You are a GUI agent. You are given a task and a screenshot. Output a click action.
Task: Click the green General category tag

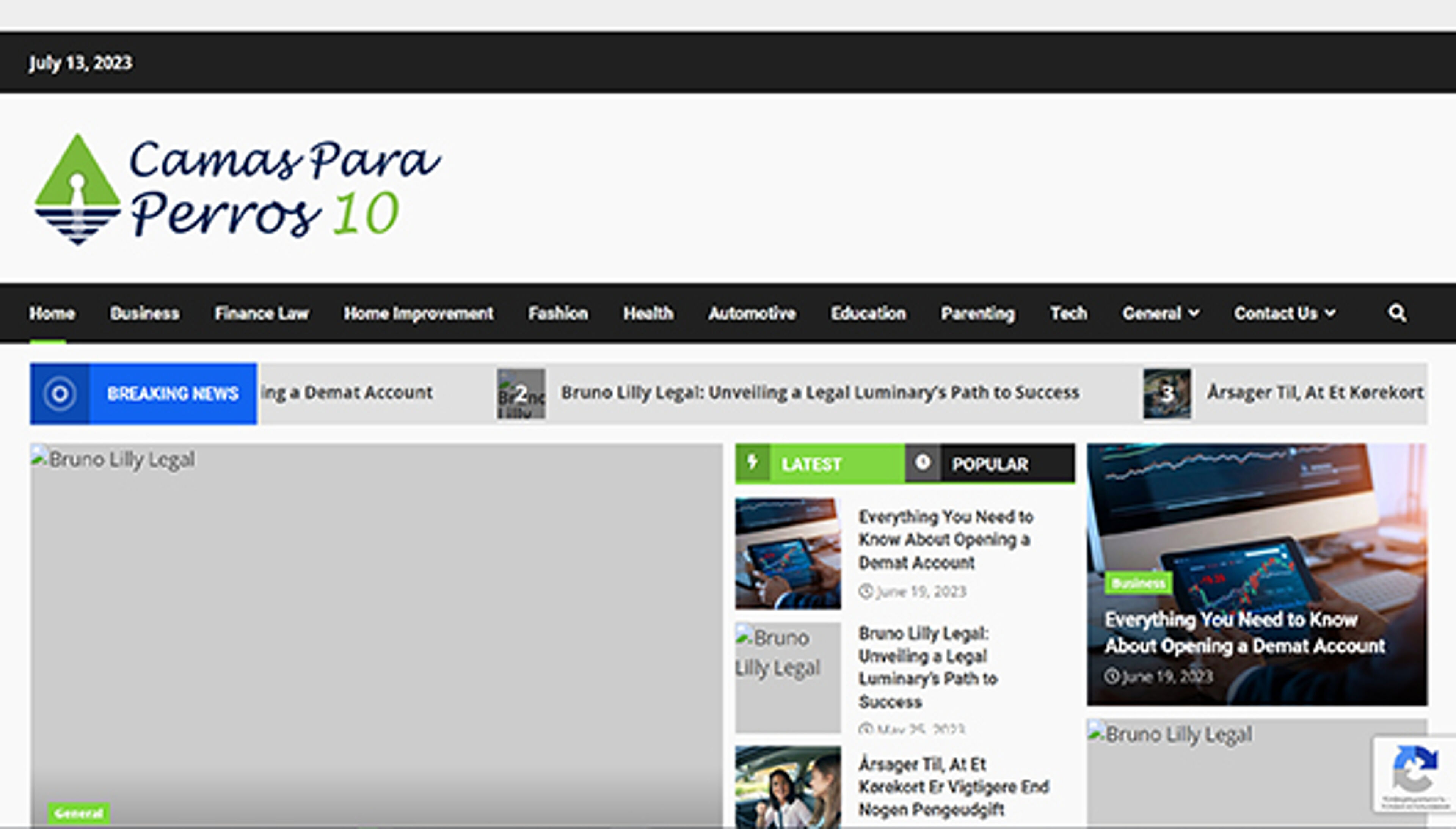[x=78, y=812]
